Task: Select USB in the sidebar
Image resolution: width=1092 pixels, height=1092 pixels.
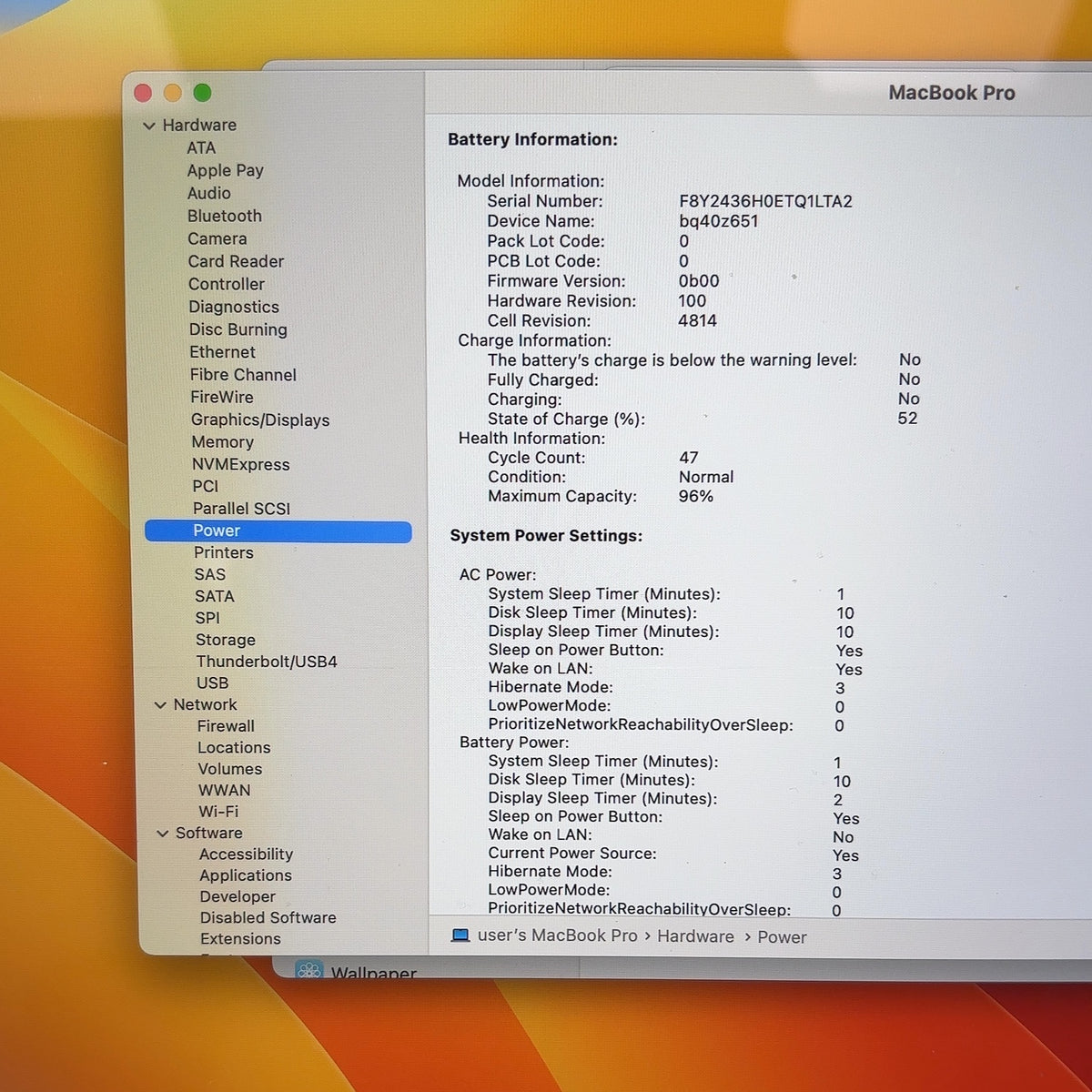Action: [213, 683]
